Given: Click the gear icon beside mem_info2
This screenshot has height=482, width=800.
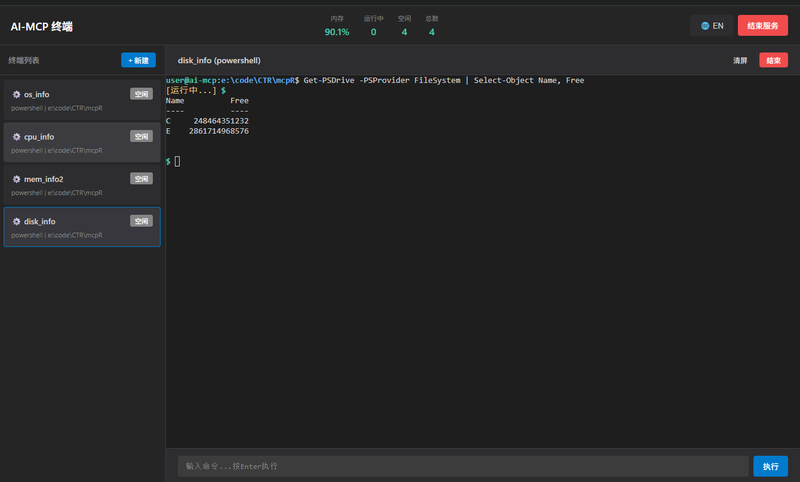Looking at the screenshot, I should [17, 179].
